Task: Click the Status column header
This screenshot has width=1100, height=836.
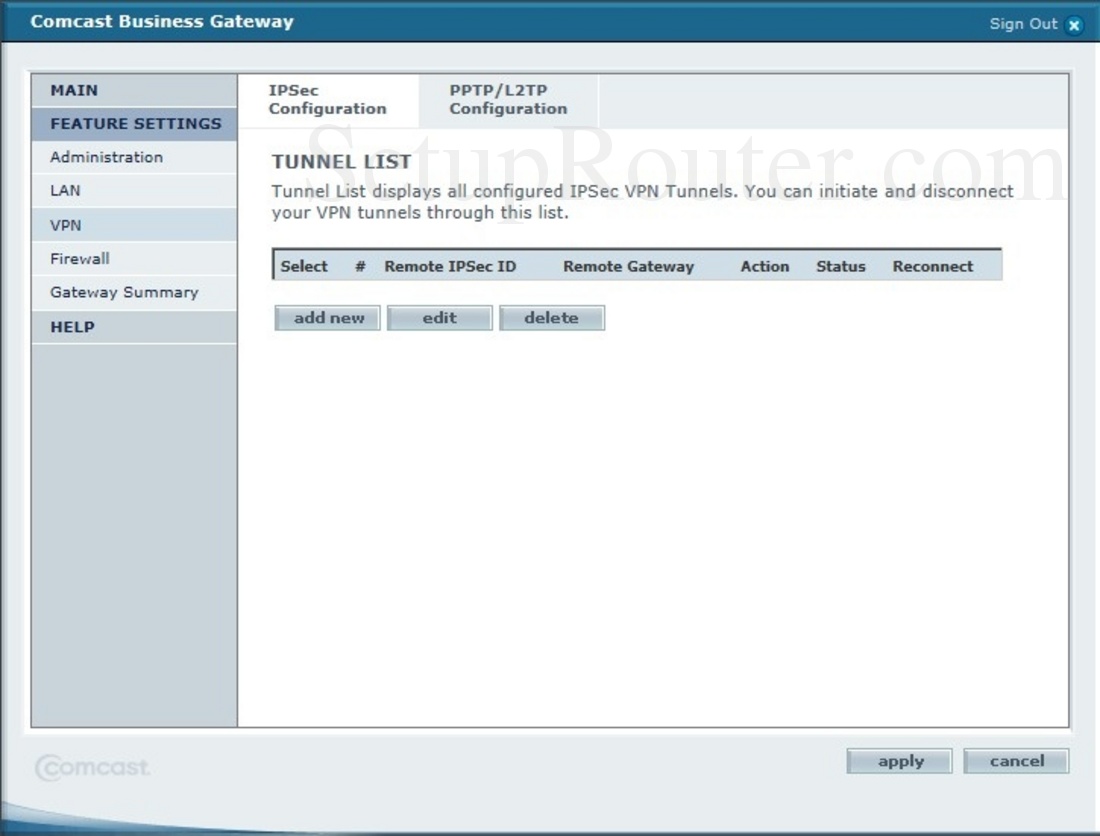Action: [840, 267]
